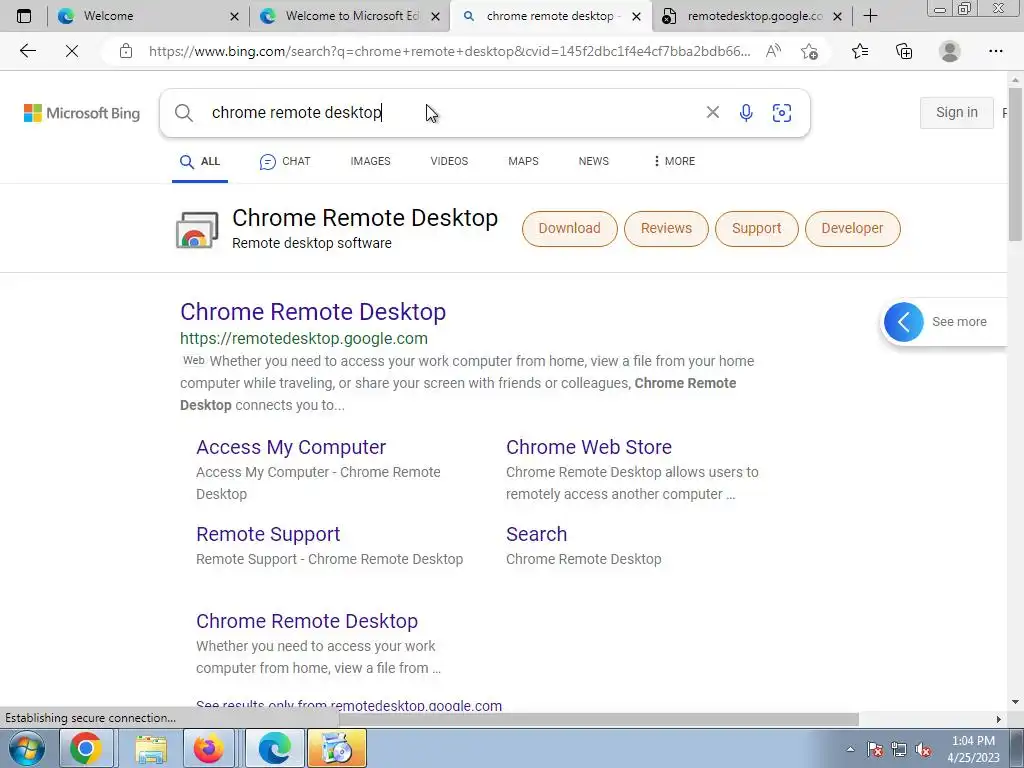This screenshot has height=768, width=1024.
Task: Switch to Bing CHAT tab
Action: [x=285, y=161]
